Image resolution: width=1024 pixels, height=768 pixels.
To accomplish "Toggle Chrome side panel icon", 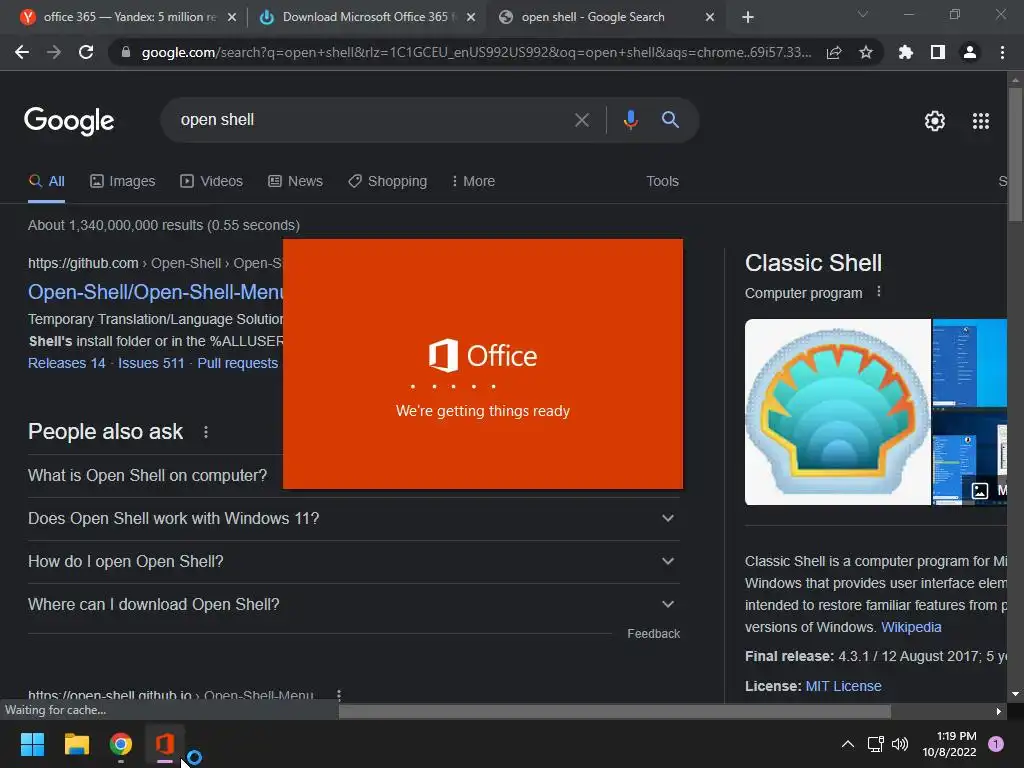I will 937,52.
